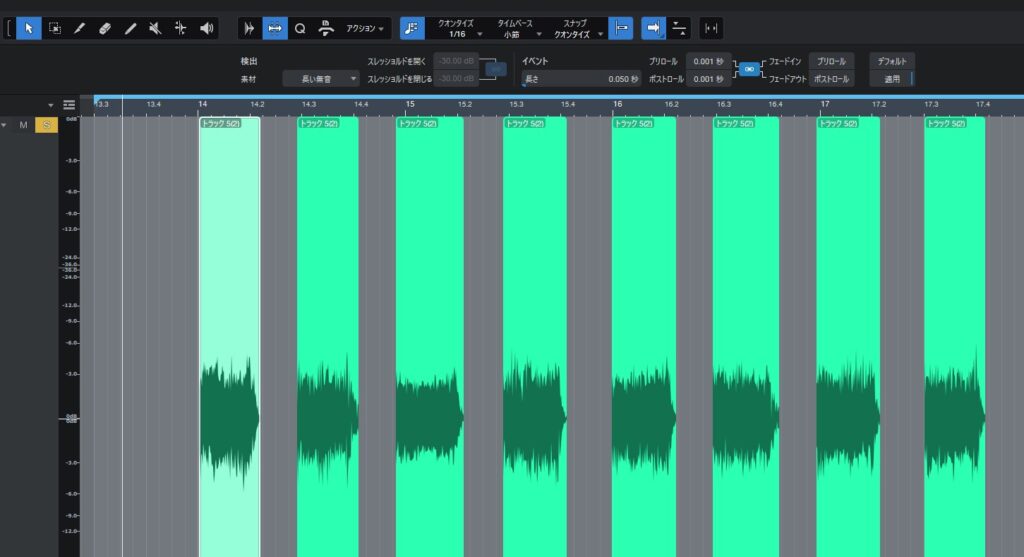
Task: Select the Arrow tool
Action: (x=29, y=28)
